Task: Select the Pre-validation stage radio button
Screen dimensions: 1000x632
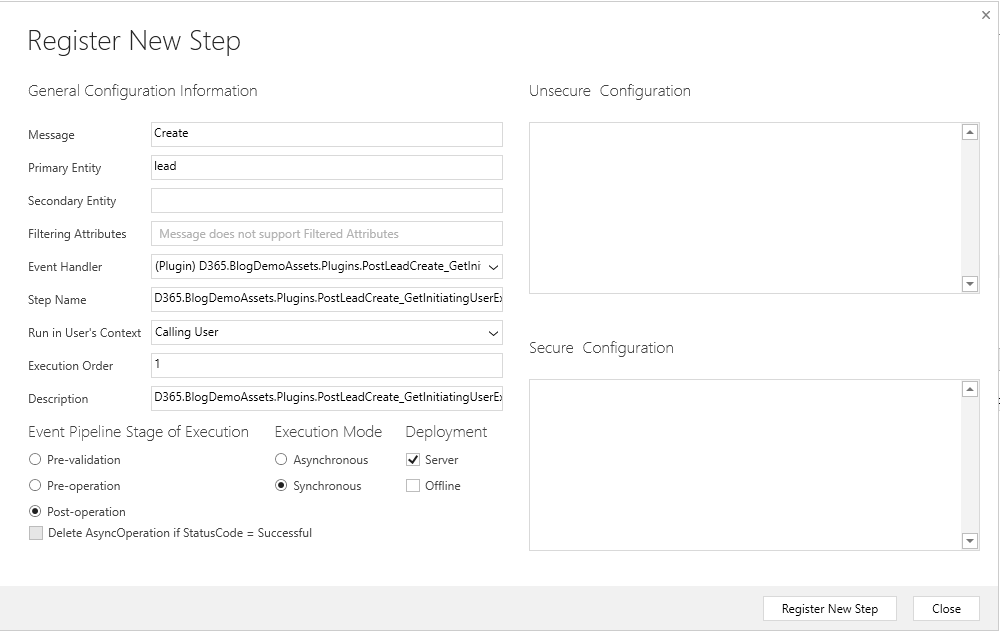Action: coord(36,460)
